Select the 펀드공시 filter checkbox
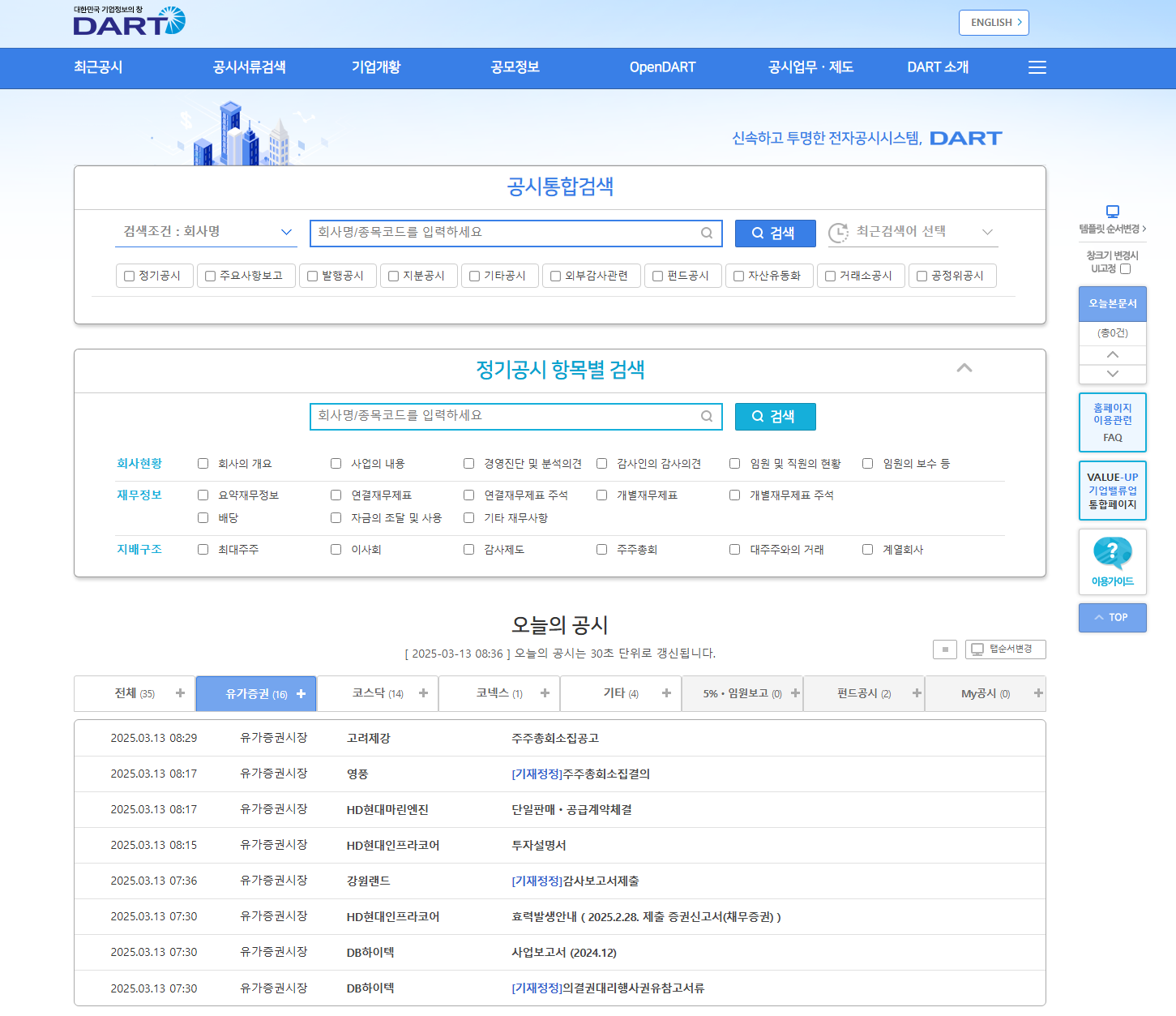The image size is (1176, 1016). point(657,277)
